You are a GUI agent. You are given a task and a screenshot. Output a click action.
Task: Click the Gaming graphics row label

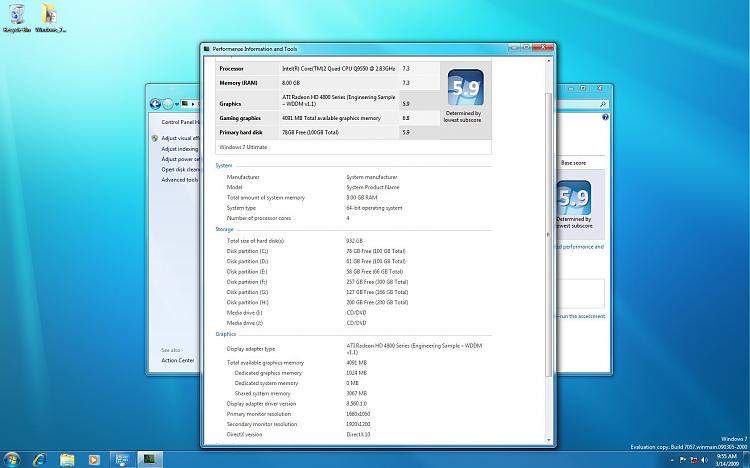point(240,118)
